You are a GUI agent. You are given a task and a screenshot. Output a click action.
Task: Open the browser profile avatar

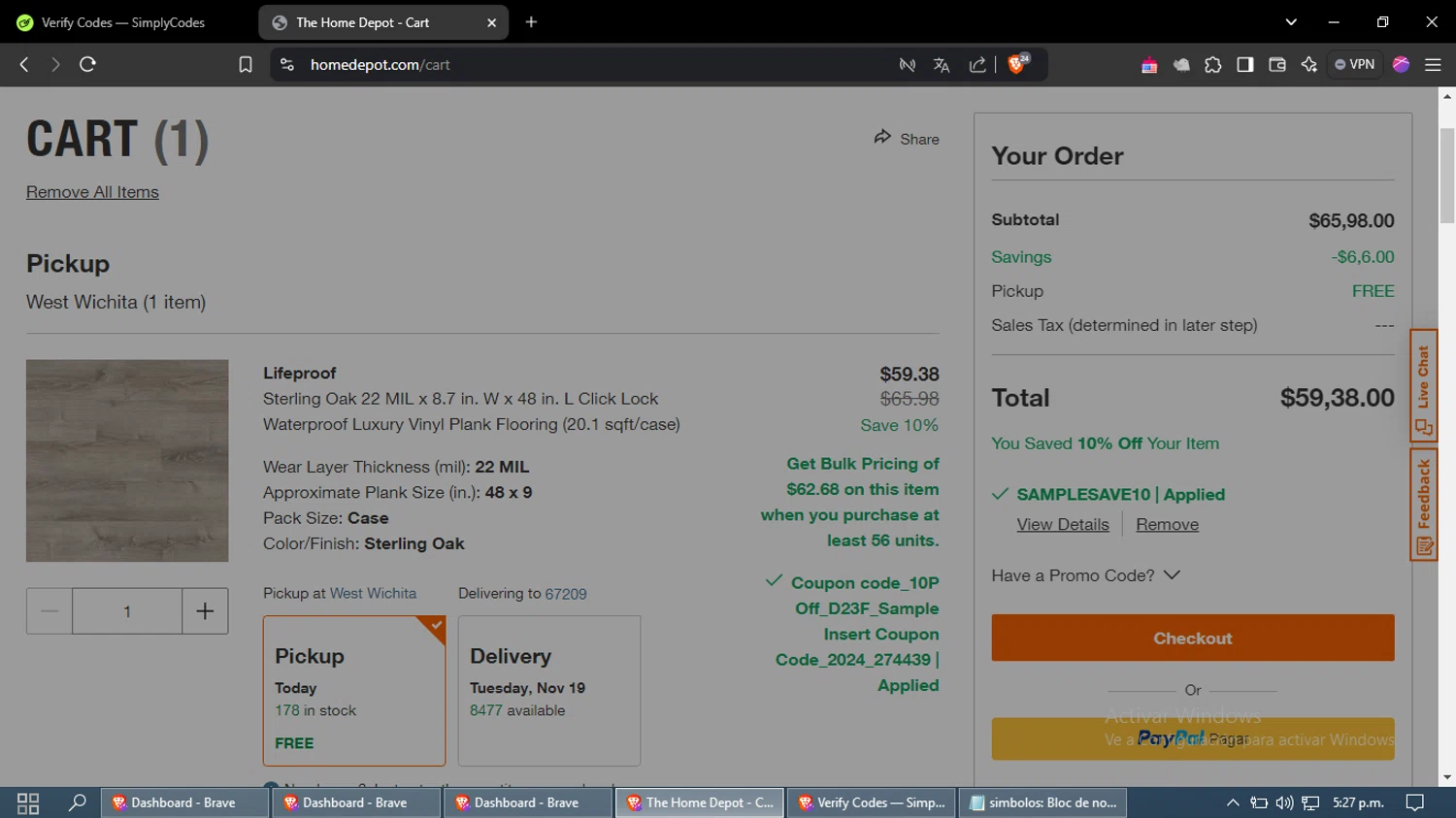pos(1401,65)
